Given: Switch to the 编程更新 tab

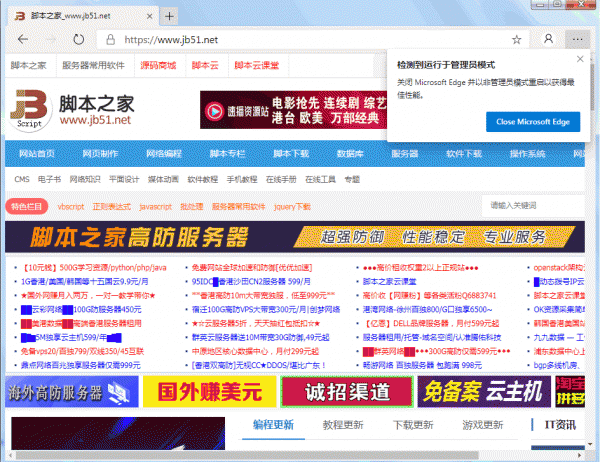Looking at the screenshot, I should point(273,425).
